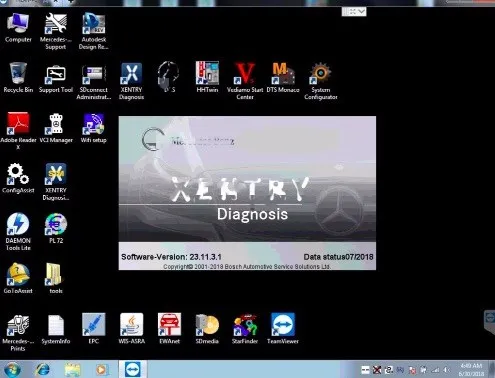Click the TeamViewer side panel tab
The height and width of the screenshot is (378, 495).
click(489, 321)
